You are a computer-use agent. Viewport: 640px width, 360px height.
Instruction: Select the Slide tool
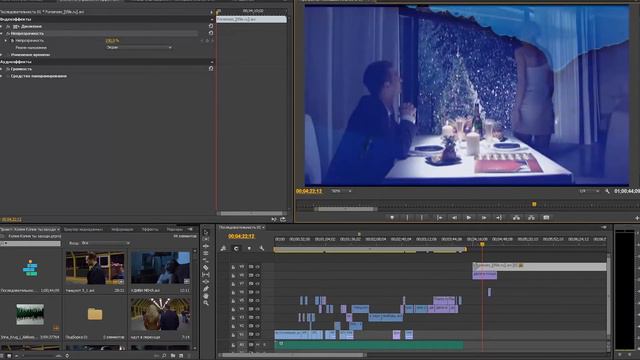click(206, 282)
